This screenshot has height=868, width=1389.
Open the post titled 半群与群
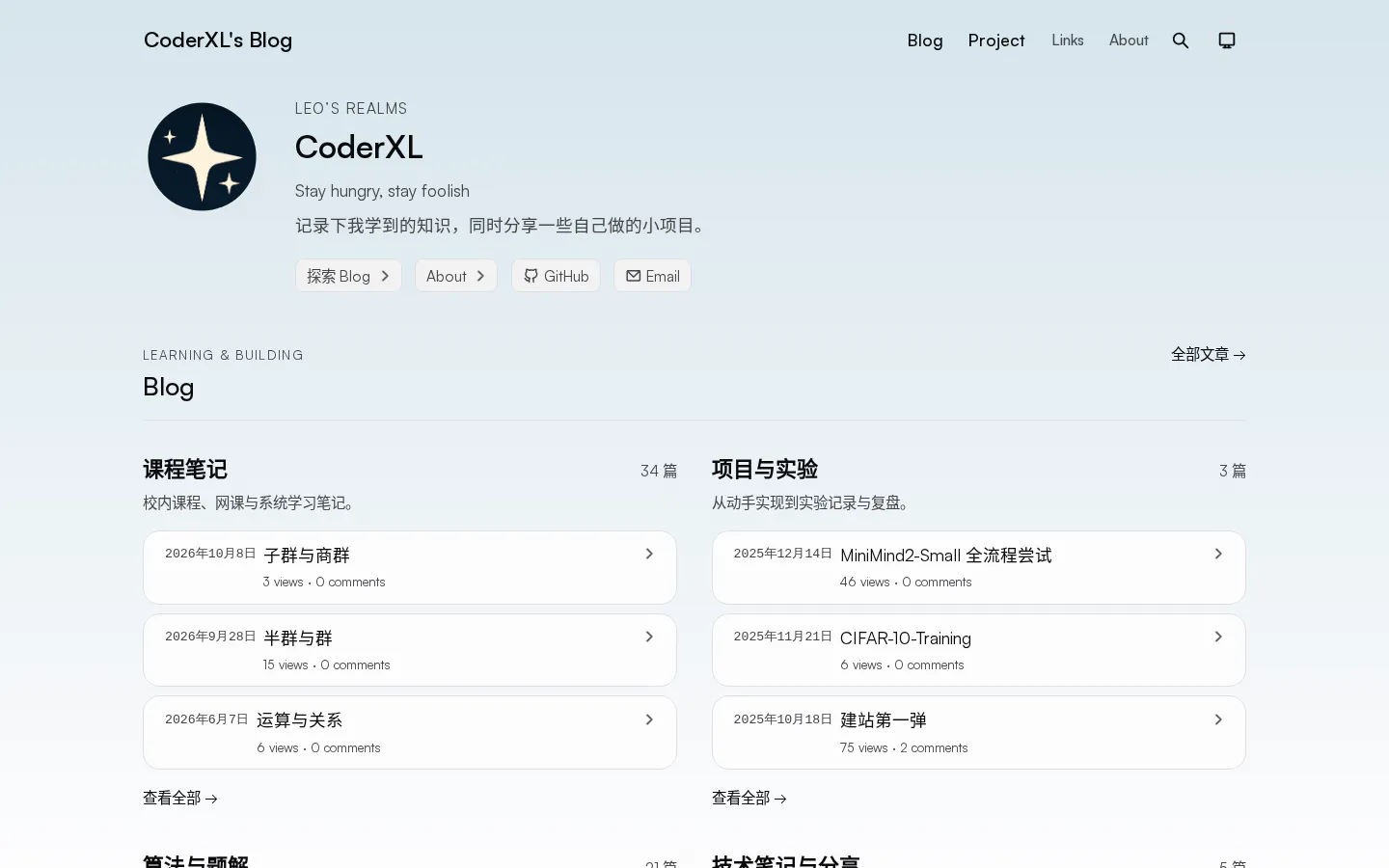(298, 638)
